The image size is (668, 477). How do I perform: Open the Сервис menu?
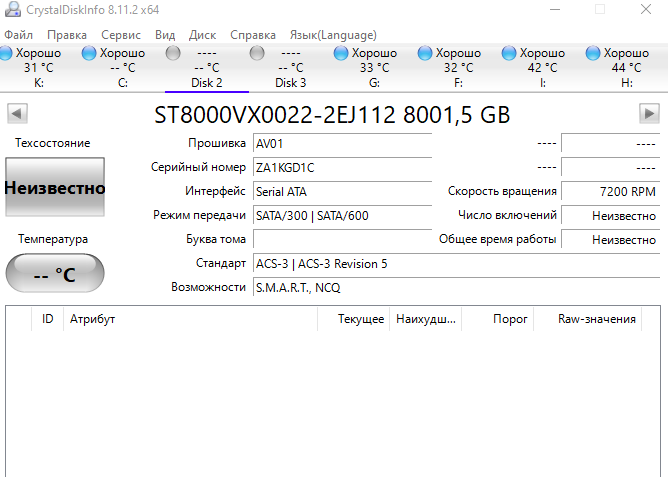click(x=121, y=35)
